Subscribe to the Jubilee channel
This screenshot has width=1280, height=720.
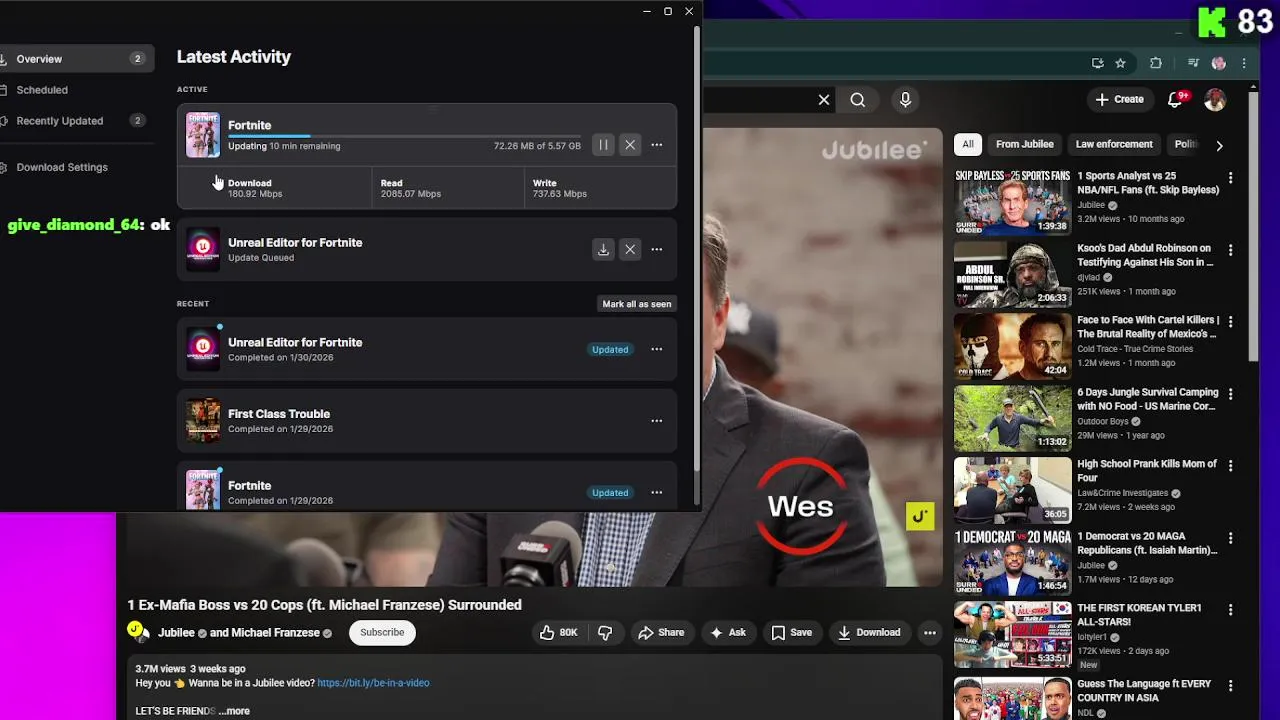382,632
